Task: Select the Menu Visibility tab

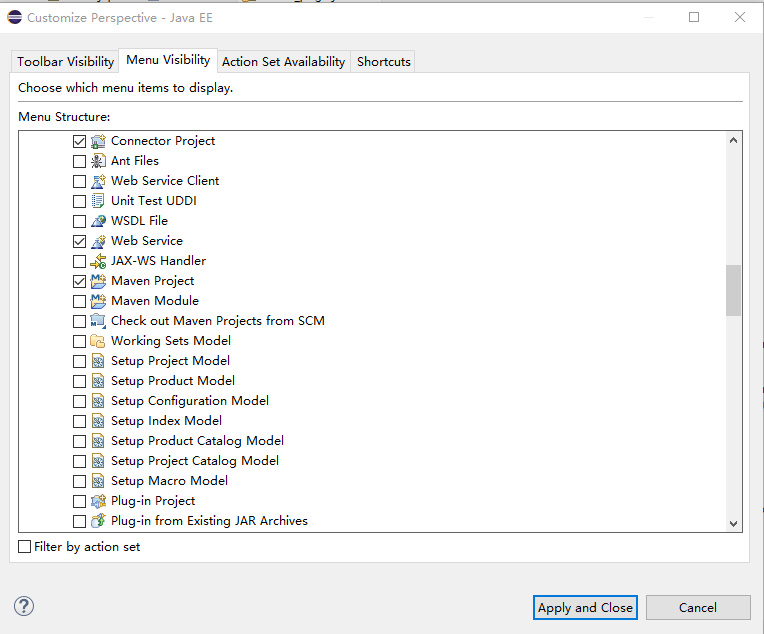Action: [x=168, y=60]
